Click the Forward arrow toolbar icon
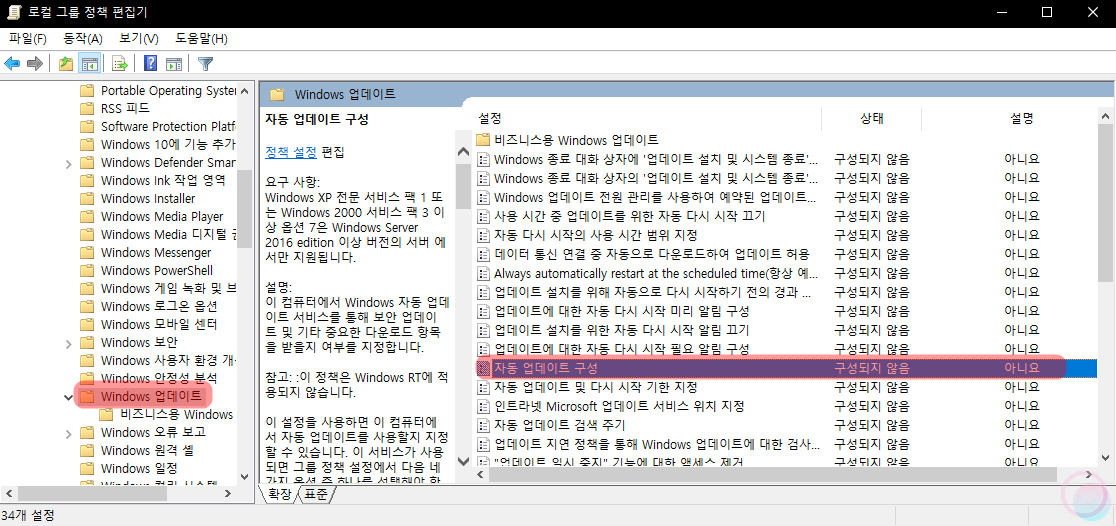 34,64
